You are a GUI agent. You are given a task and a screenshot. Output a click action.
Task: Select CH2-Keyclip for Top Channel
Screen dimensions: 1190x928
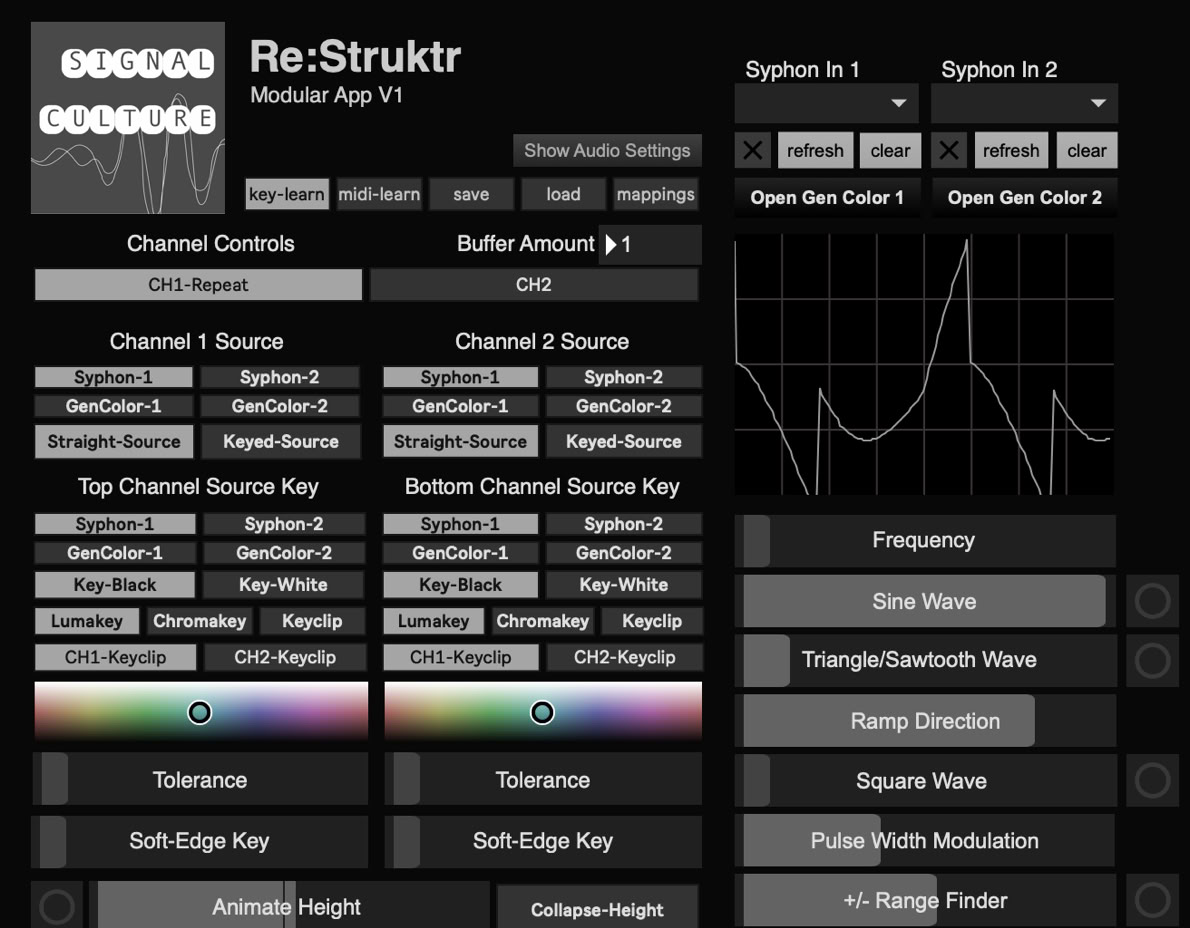(x=285, y=657)
